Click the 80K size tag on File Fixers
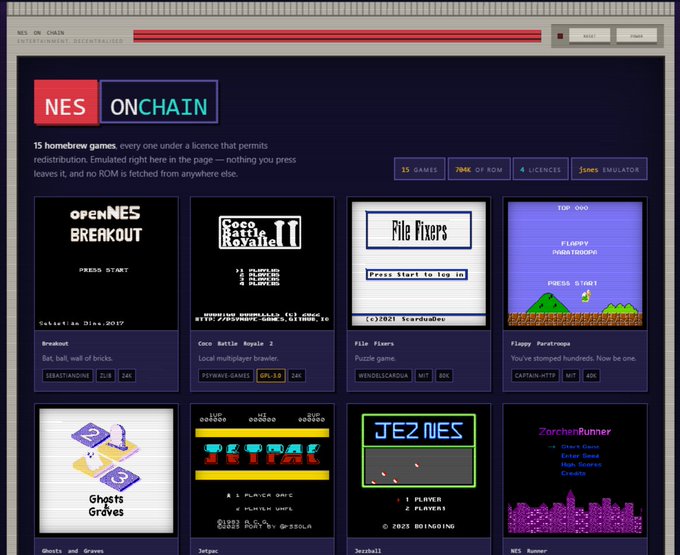Viewport: 680px width, 555px height. pos(444,375)
